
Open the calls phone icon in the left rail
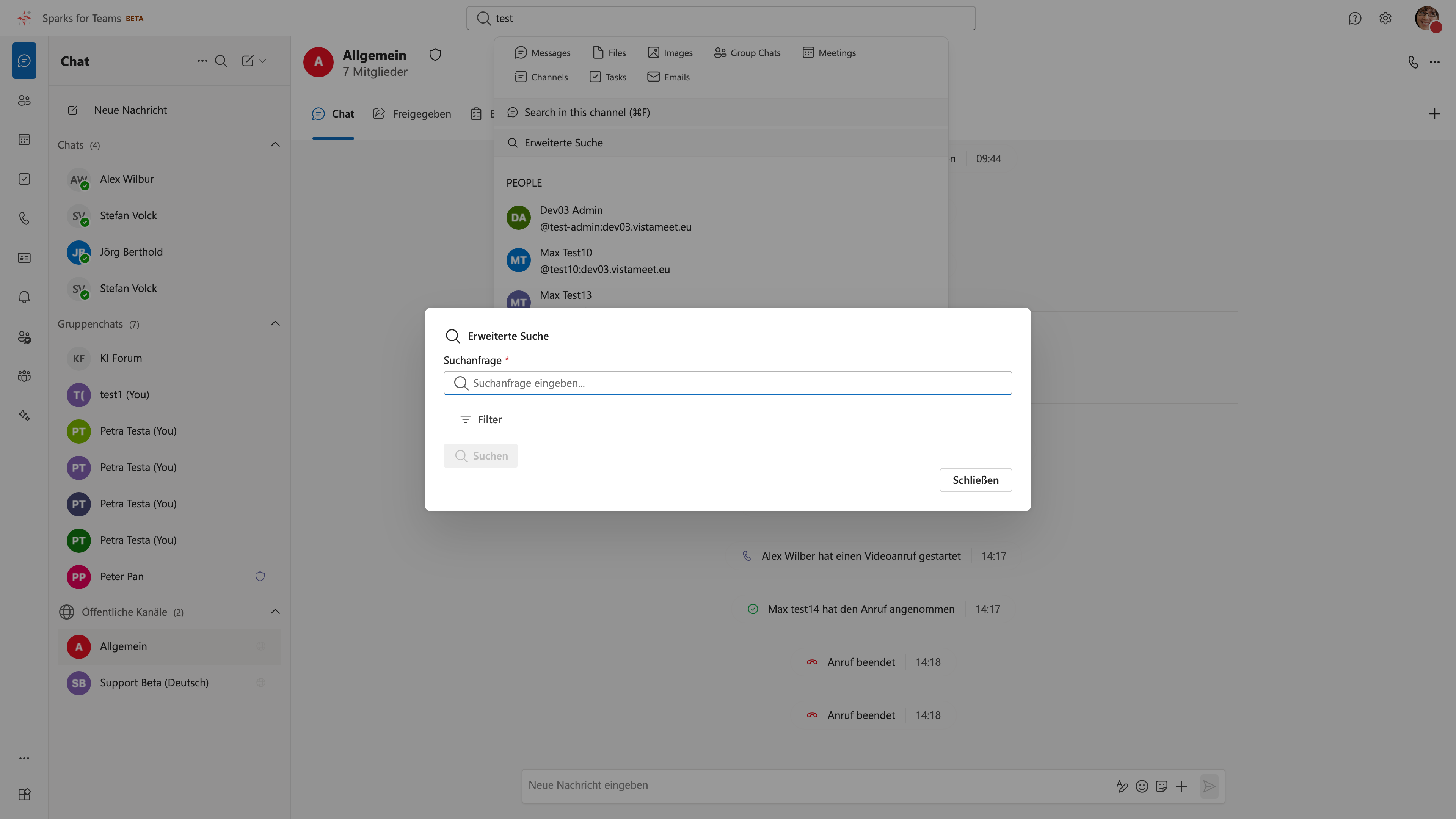coord(24,219)
